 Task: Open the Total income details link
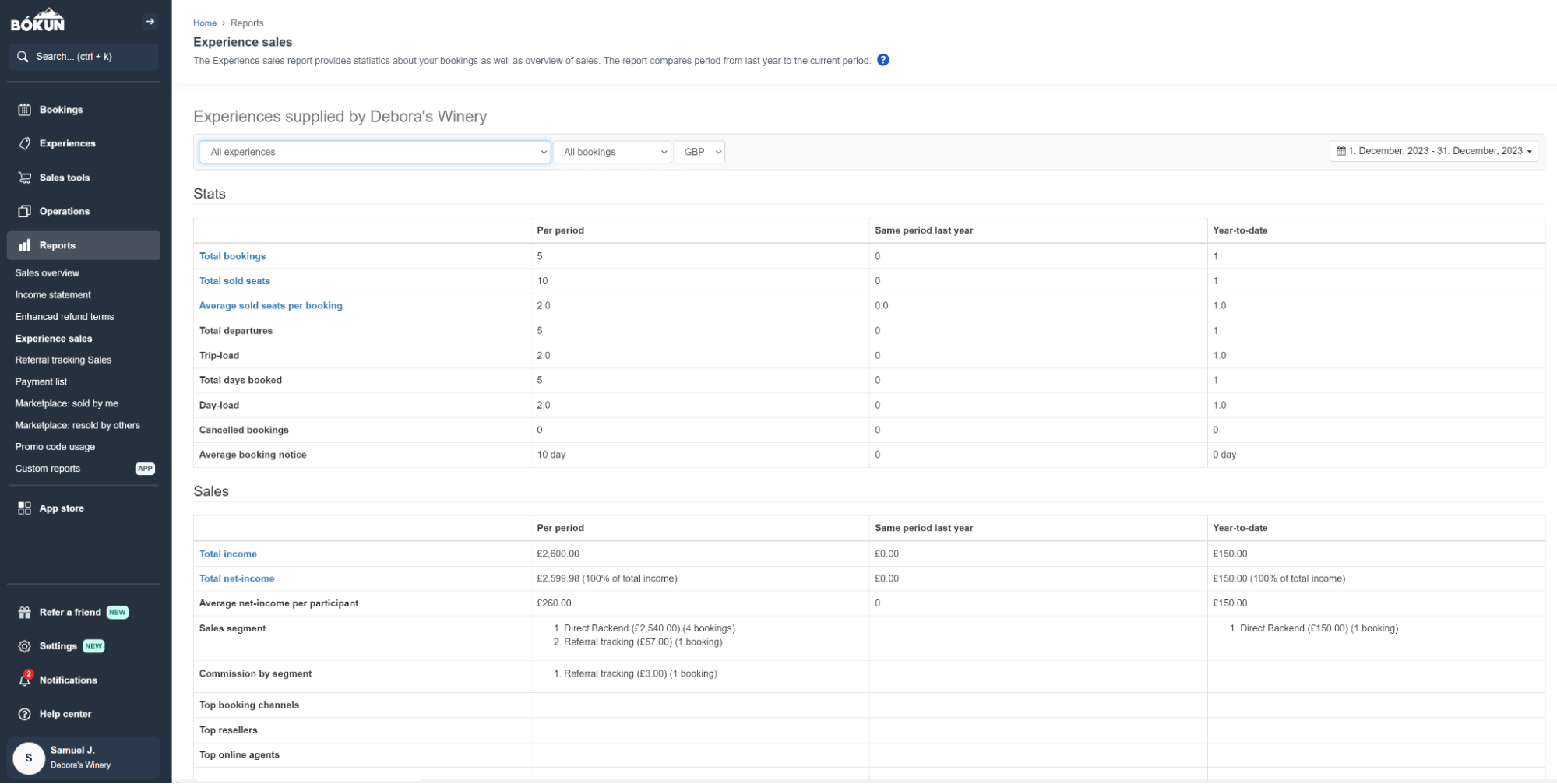tap(227, 554)
